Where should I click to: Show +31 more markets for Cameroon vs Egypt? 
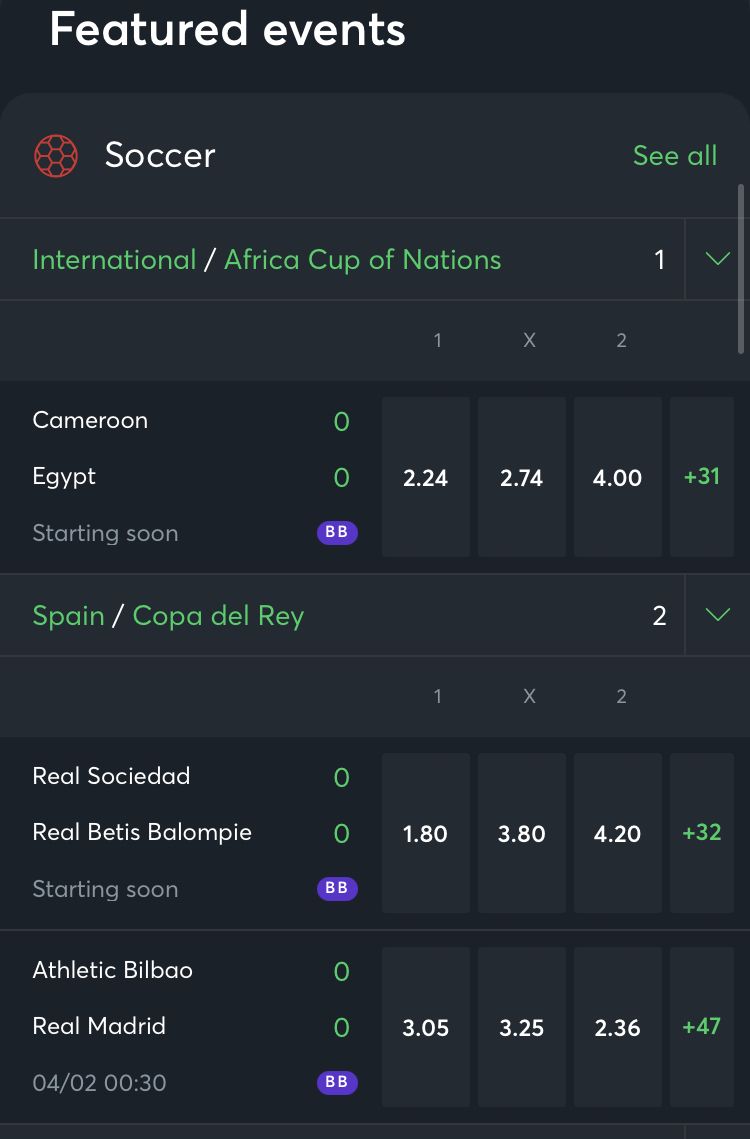point(702,477)
